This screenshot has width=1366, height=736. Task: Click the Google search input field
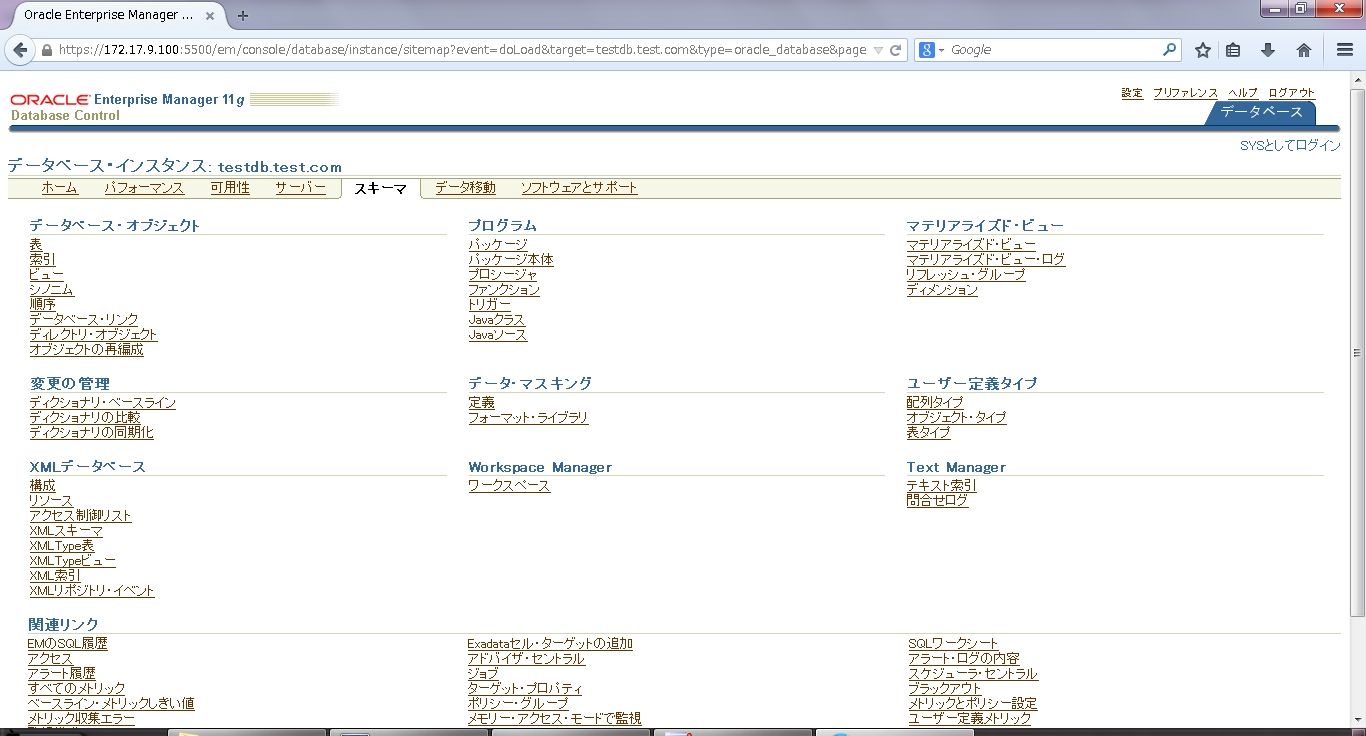pyautogui.click(x=1054, y=50)
